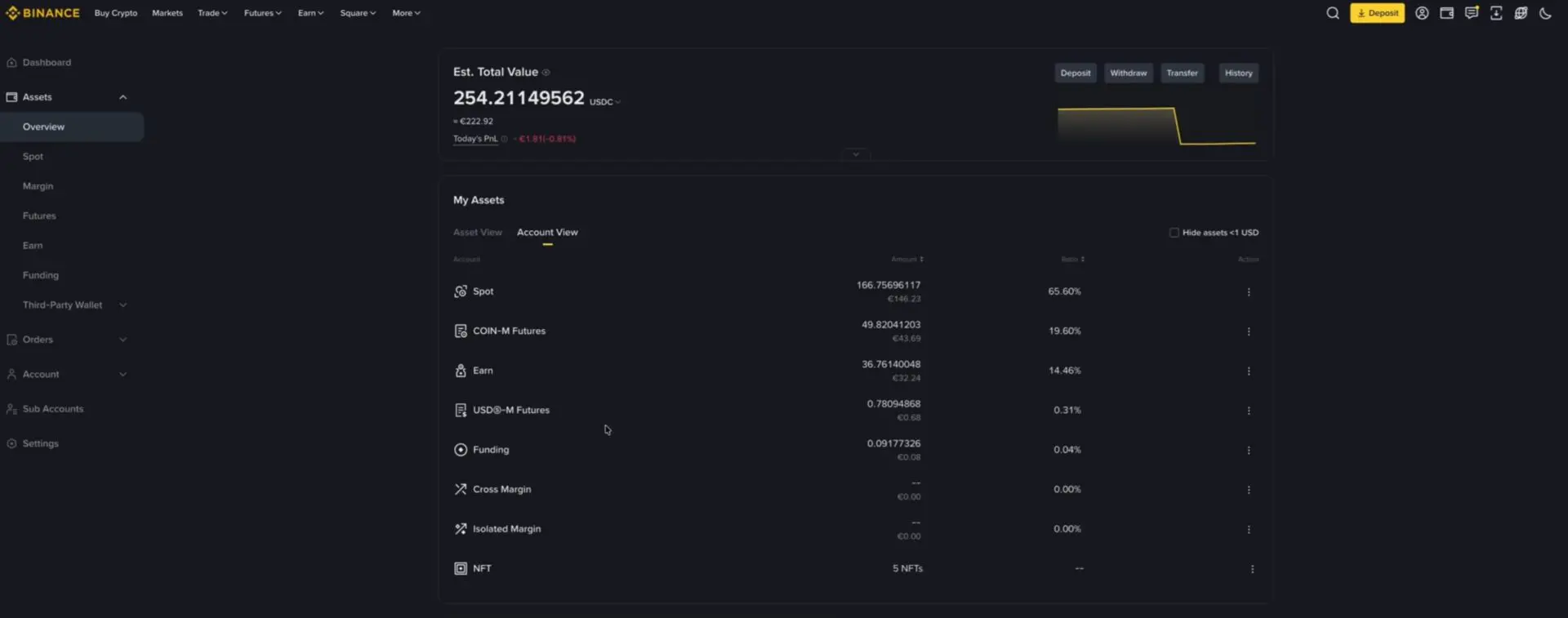Open more actions for COIN-M Futures row
The width and height of the screenshot is (1568, 618).
(x=1249, y=331)
